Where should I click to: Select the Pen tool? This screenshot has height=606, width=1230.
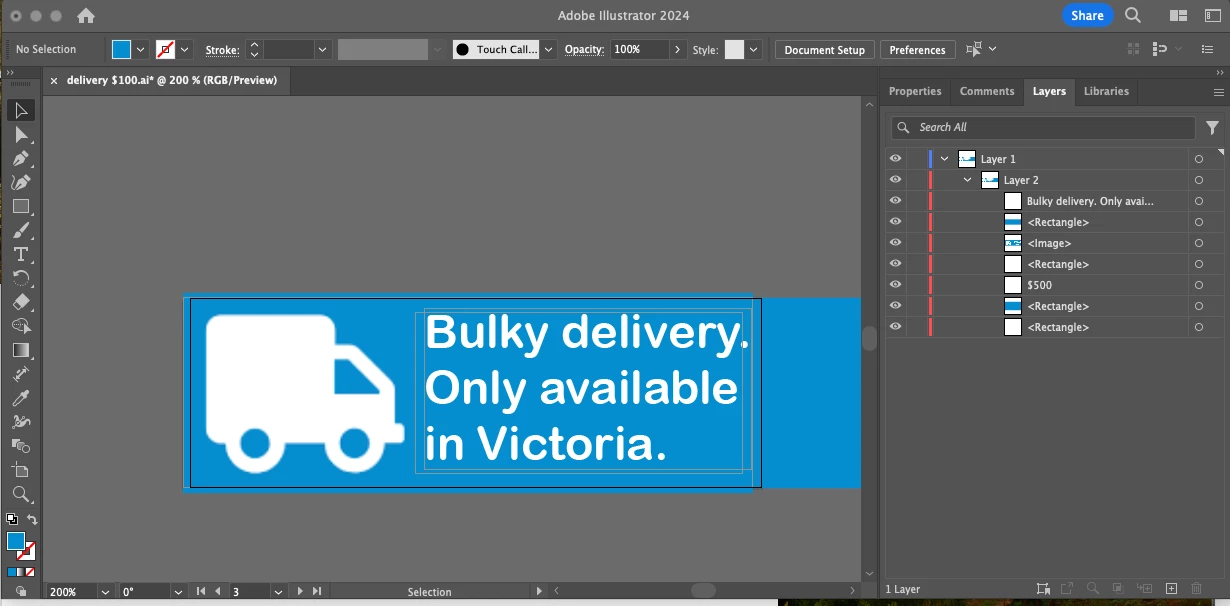(21, 158)
